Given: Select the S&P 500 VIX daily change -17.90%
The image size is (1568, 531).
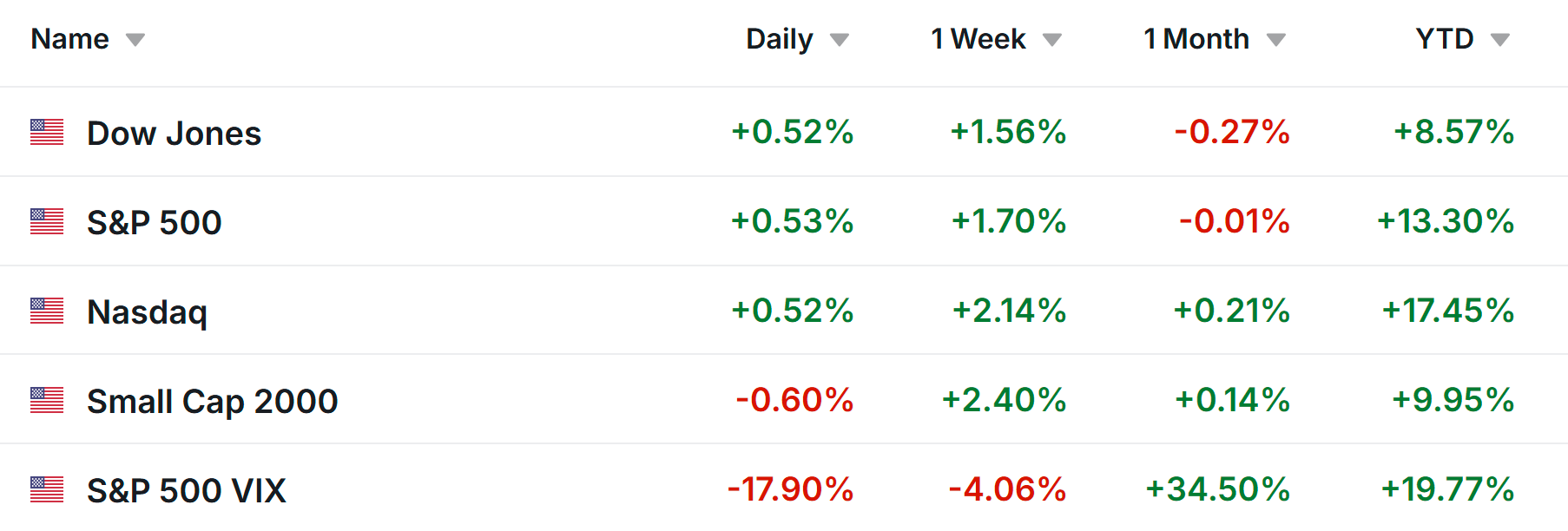Looking at the screenshot, I should point(790,489).
